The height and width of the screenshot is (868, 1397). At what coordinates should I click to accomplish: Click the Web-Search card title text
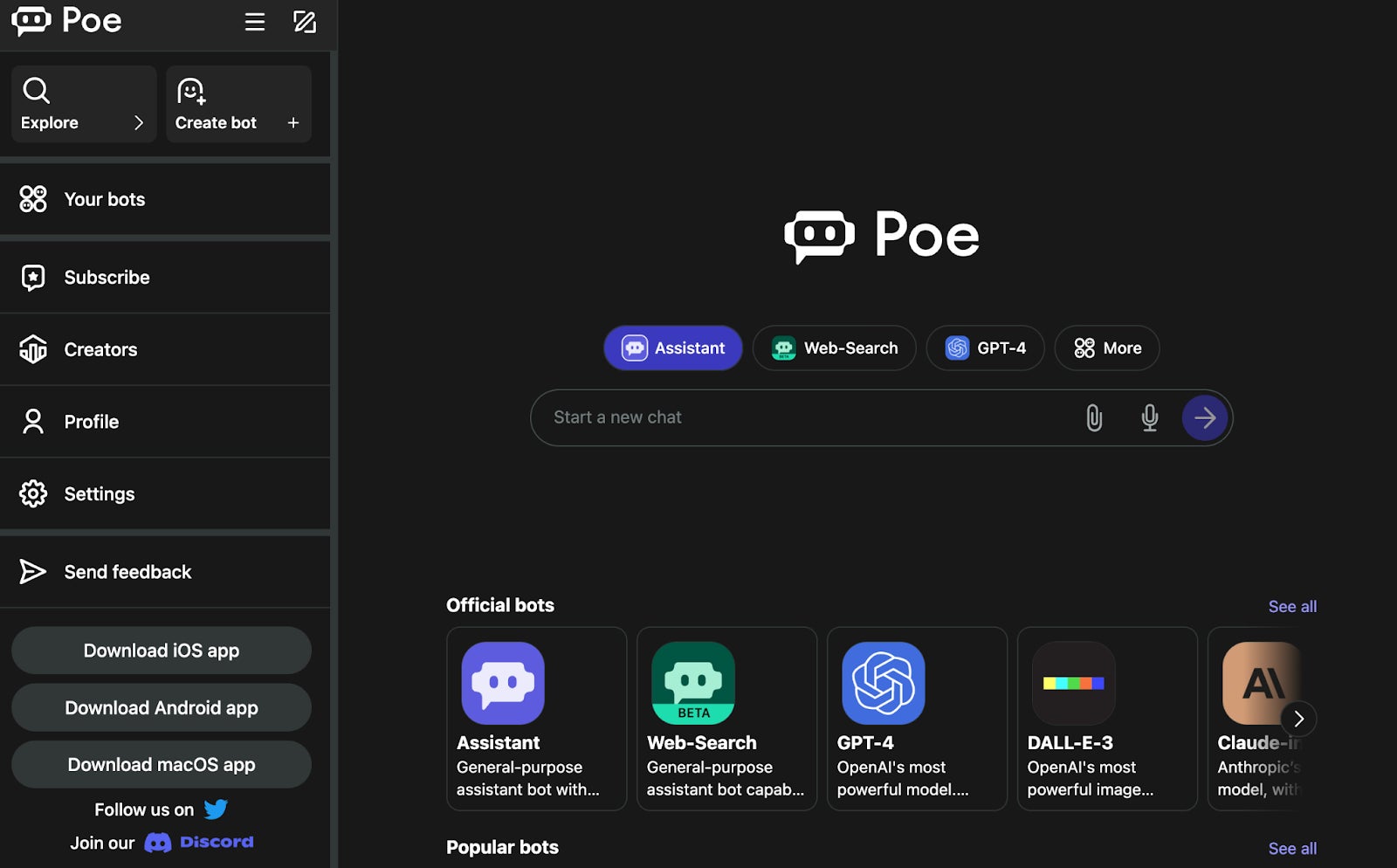tap(702, 743)
